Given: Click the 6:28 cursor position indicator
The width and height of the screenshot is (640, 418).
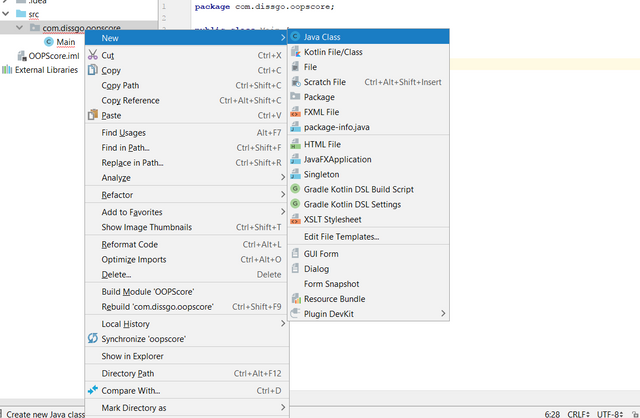Looking at the screenshot, I should (x=552, y=414).
